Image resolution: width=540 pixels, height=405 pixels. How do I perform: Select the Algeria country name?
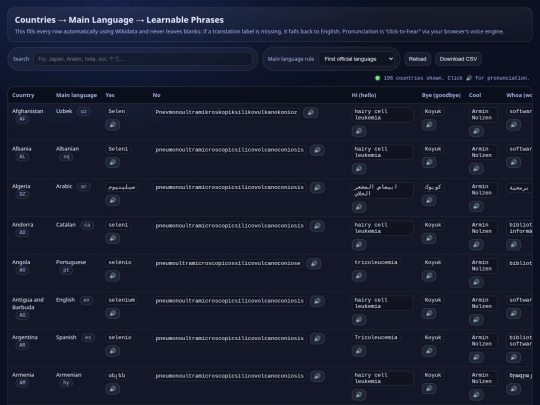pyautogui.click(x=21, y=186)
